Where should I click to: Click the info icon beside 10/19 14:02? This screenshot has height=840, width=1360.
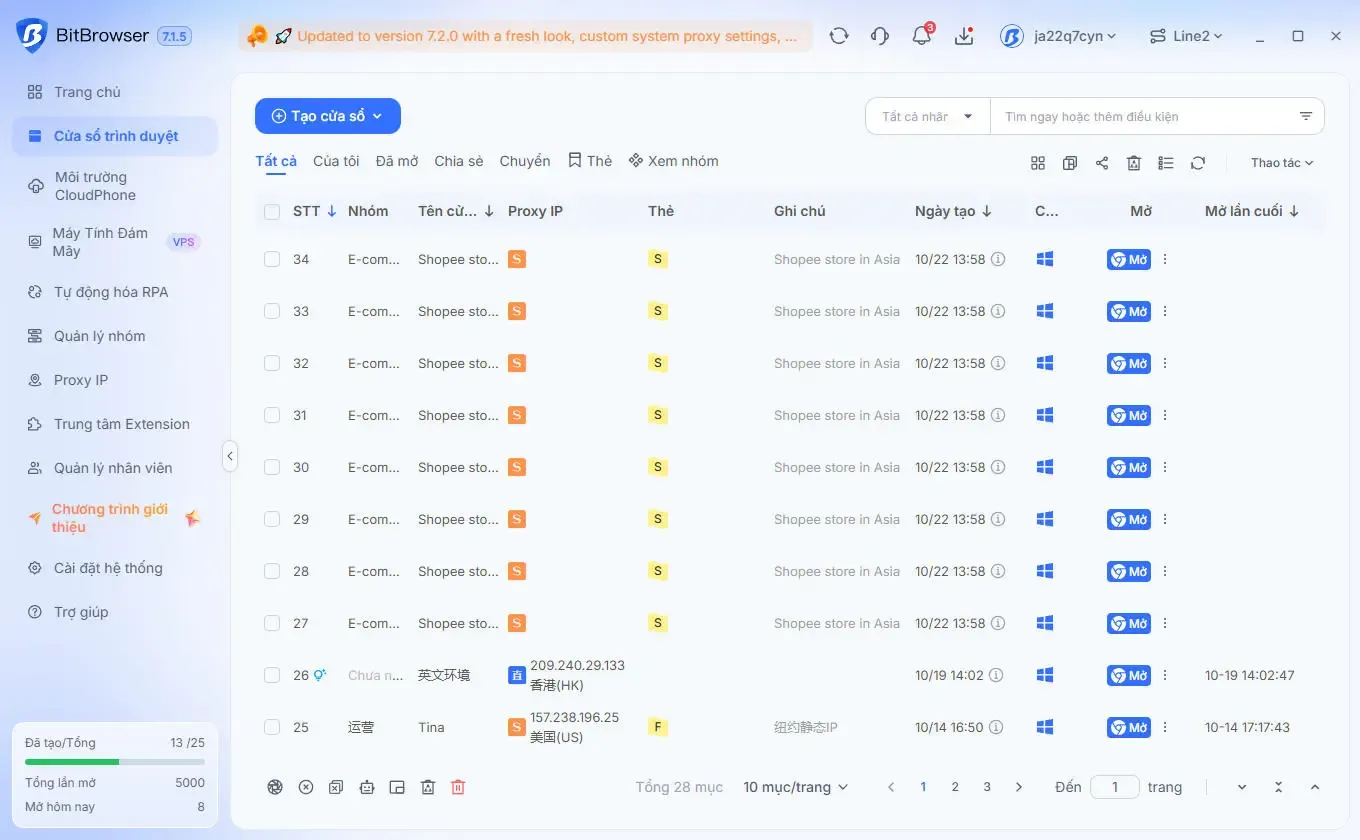click(x=998, y=675)
